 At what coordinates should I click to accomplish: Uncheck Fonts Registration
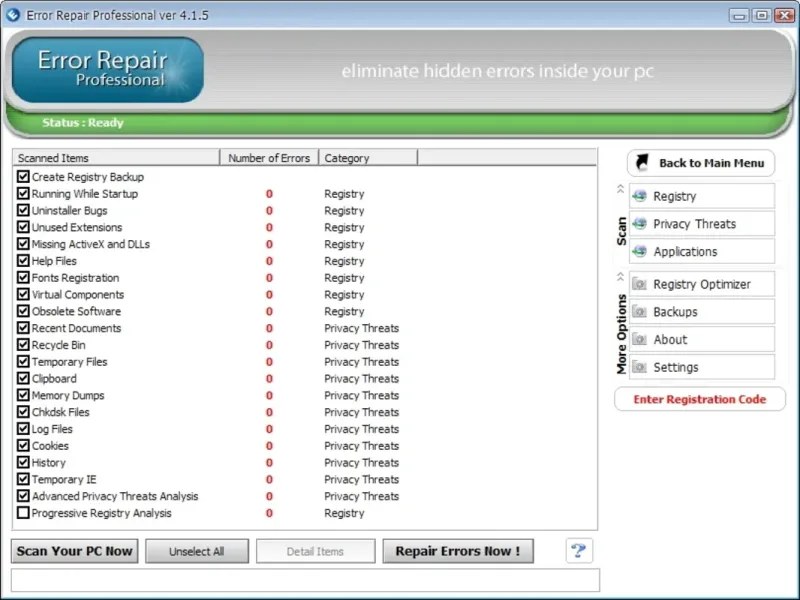pyautogui.click(x=23, y=278)
